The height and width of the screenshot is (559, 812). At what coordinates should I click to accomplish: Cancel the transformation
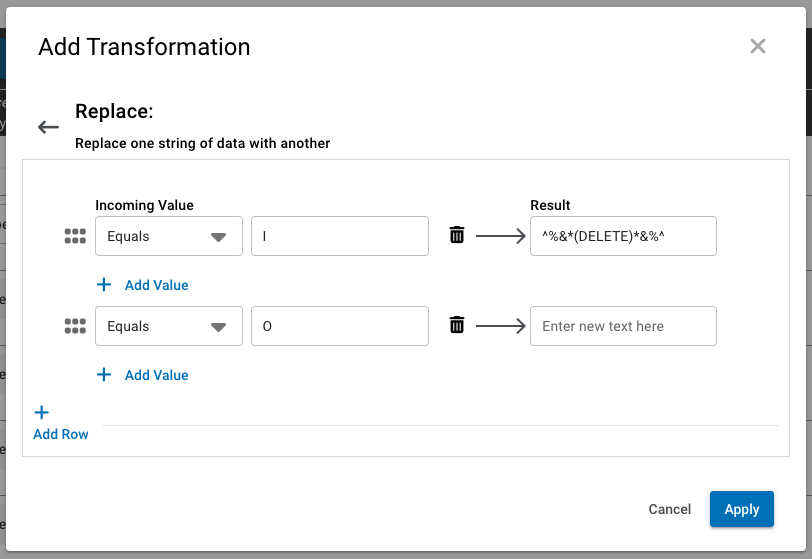(670, 509)
